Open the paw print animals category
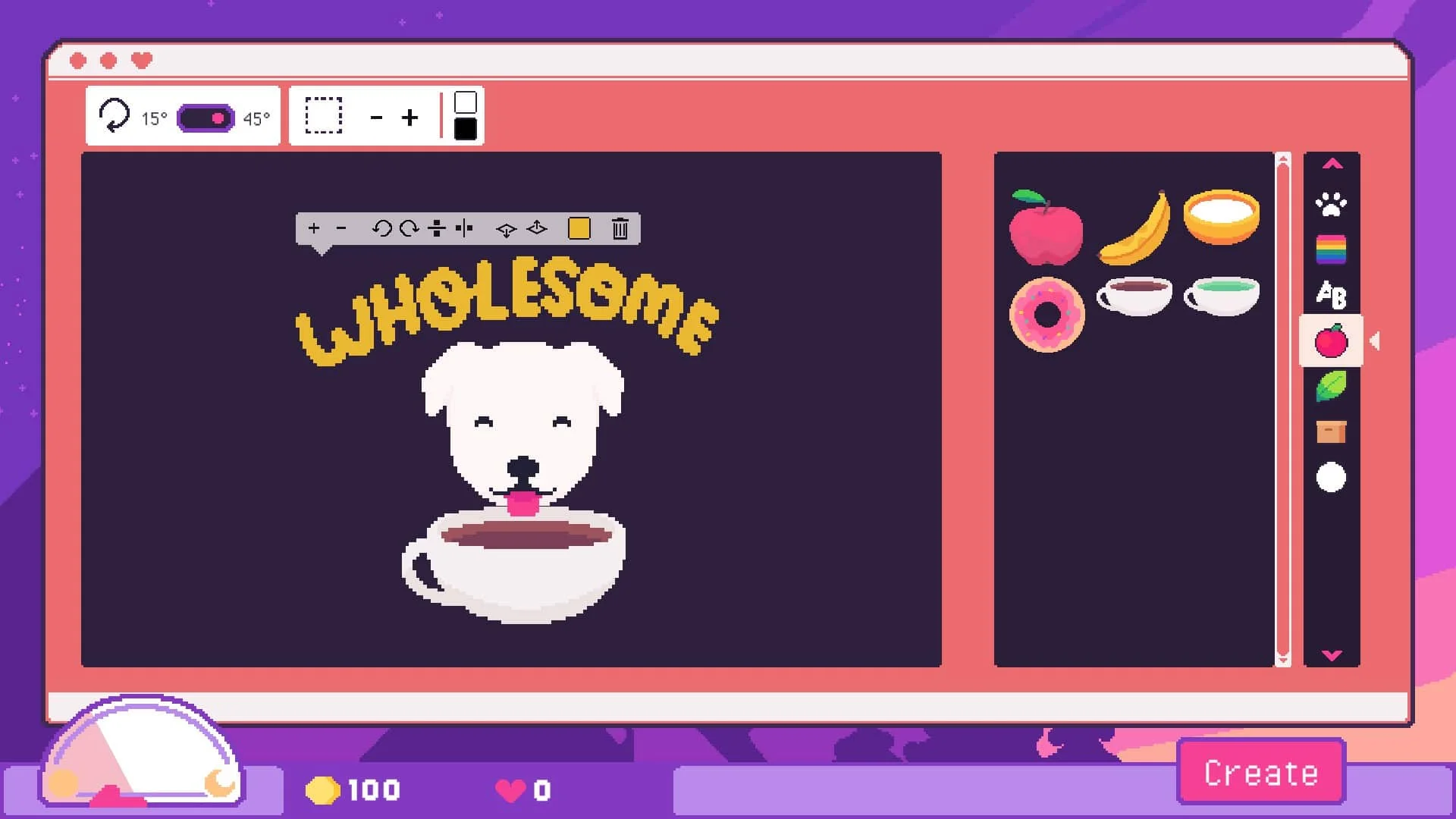Screen dimensions: 1456x819 click(1331, 204)
